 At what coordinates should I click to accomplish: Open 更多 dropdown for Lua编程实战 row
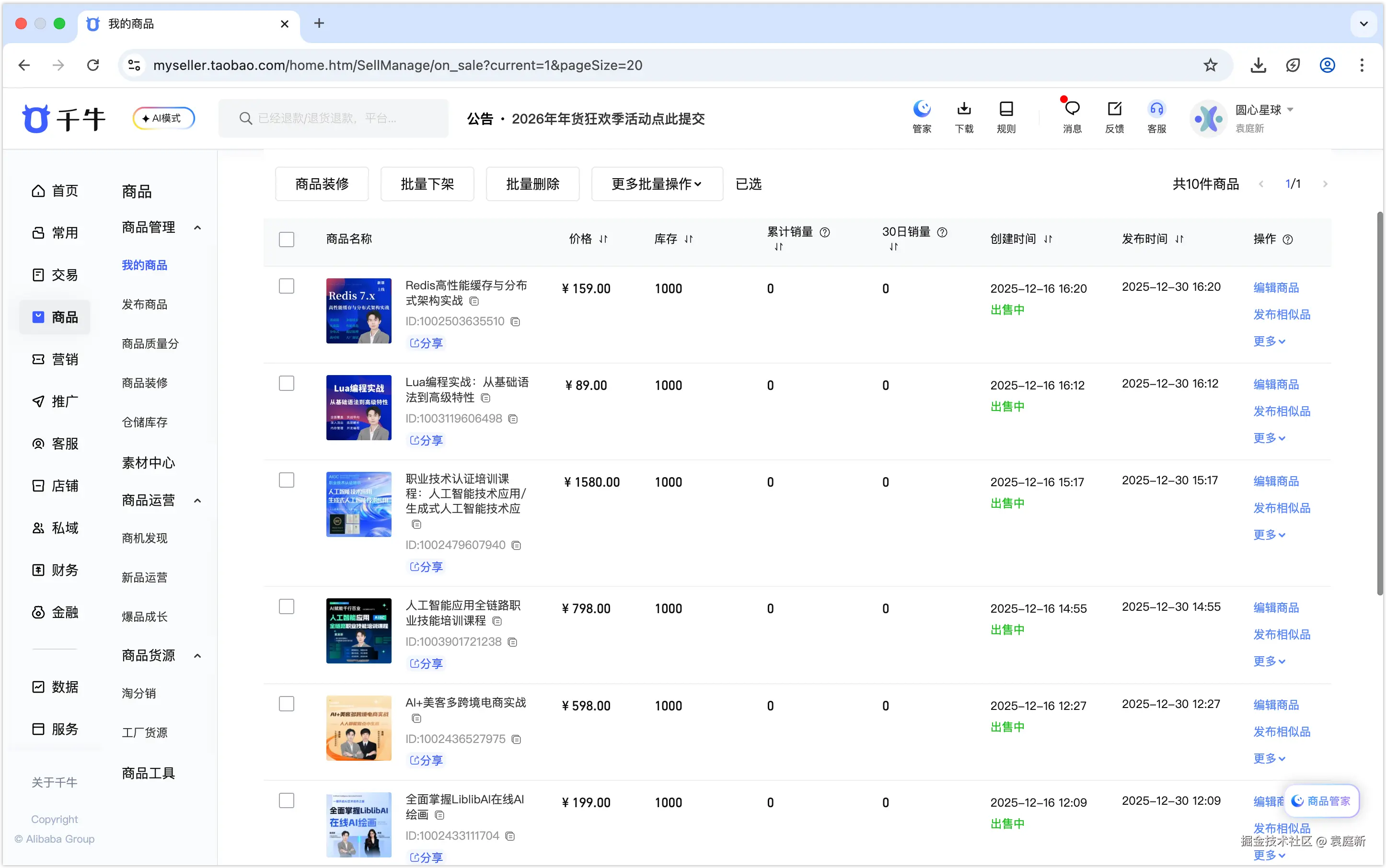coord(1269,438)
